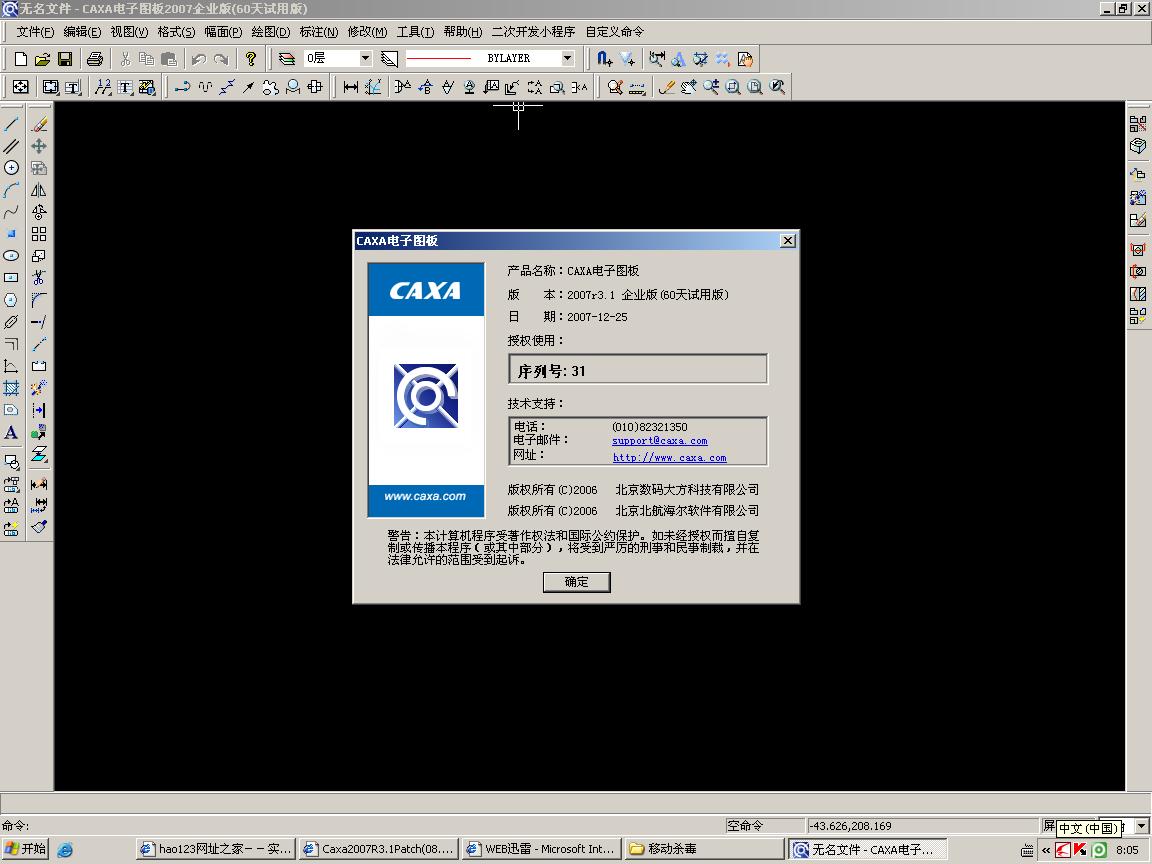
Task: Click the Paste clipboard icon
Action: 169,59
